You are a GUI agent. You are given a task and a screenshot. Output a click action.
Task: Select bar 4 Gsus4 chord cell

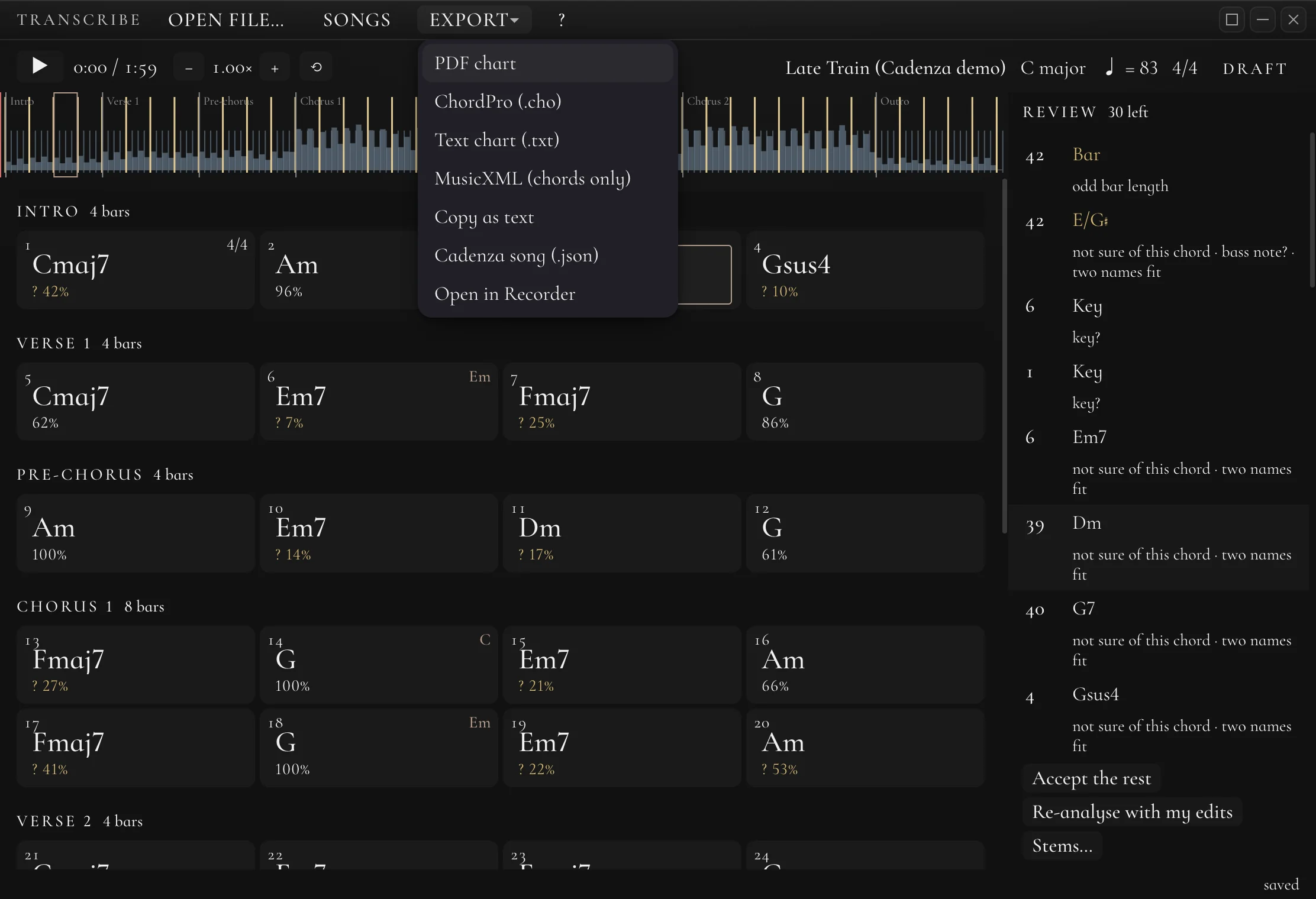(x=865, y=270)
